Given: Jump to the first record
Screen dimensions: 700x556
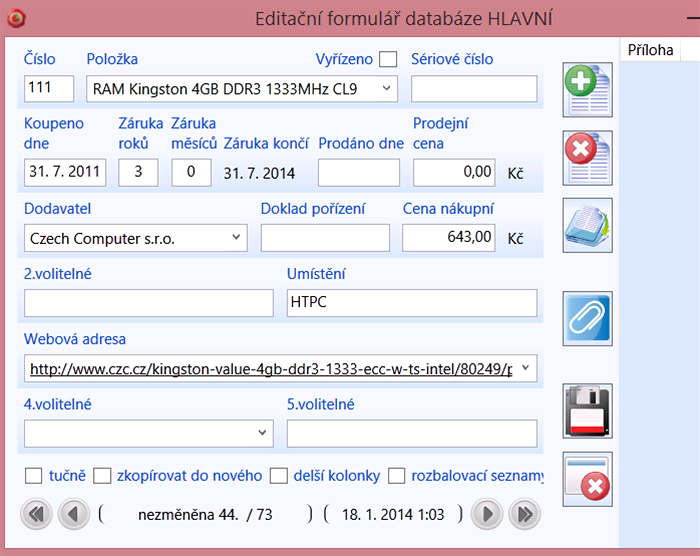Looking at the screenshot, I should click(x=37, y=514).
